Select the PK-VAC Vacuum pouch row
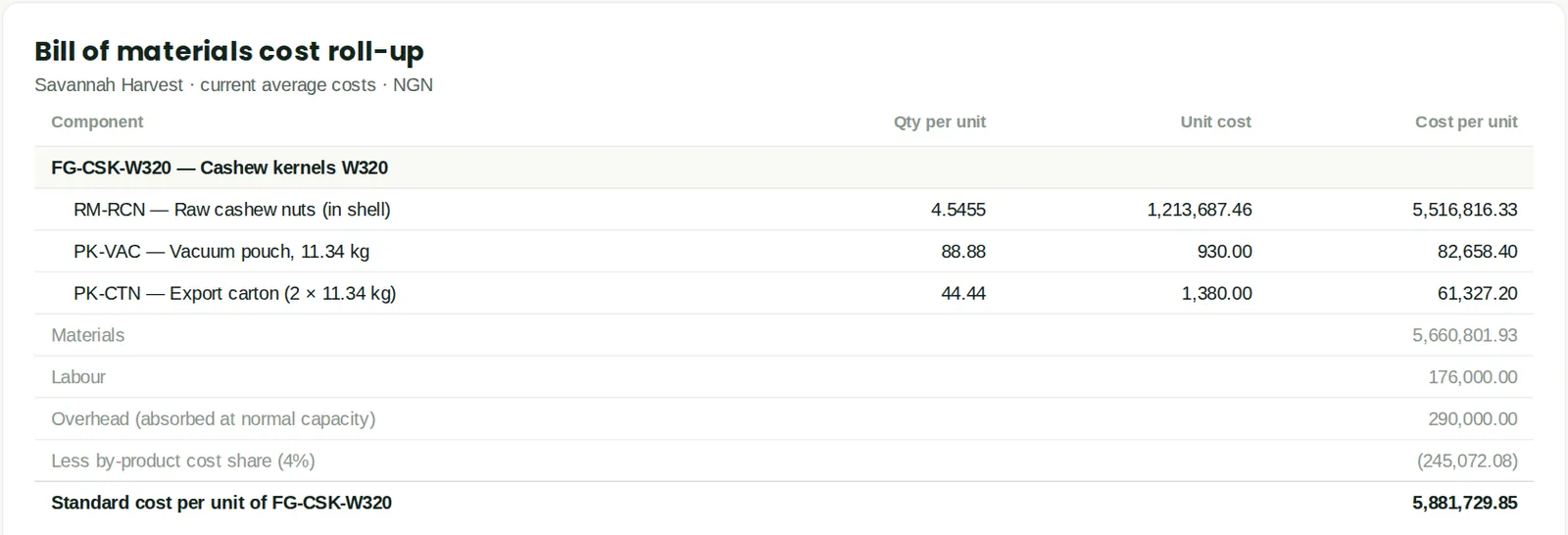Screen dimensions: 1568x535 point(784,252)
